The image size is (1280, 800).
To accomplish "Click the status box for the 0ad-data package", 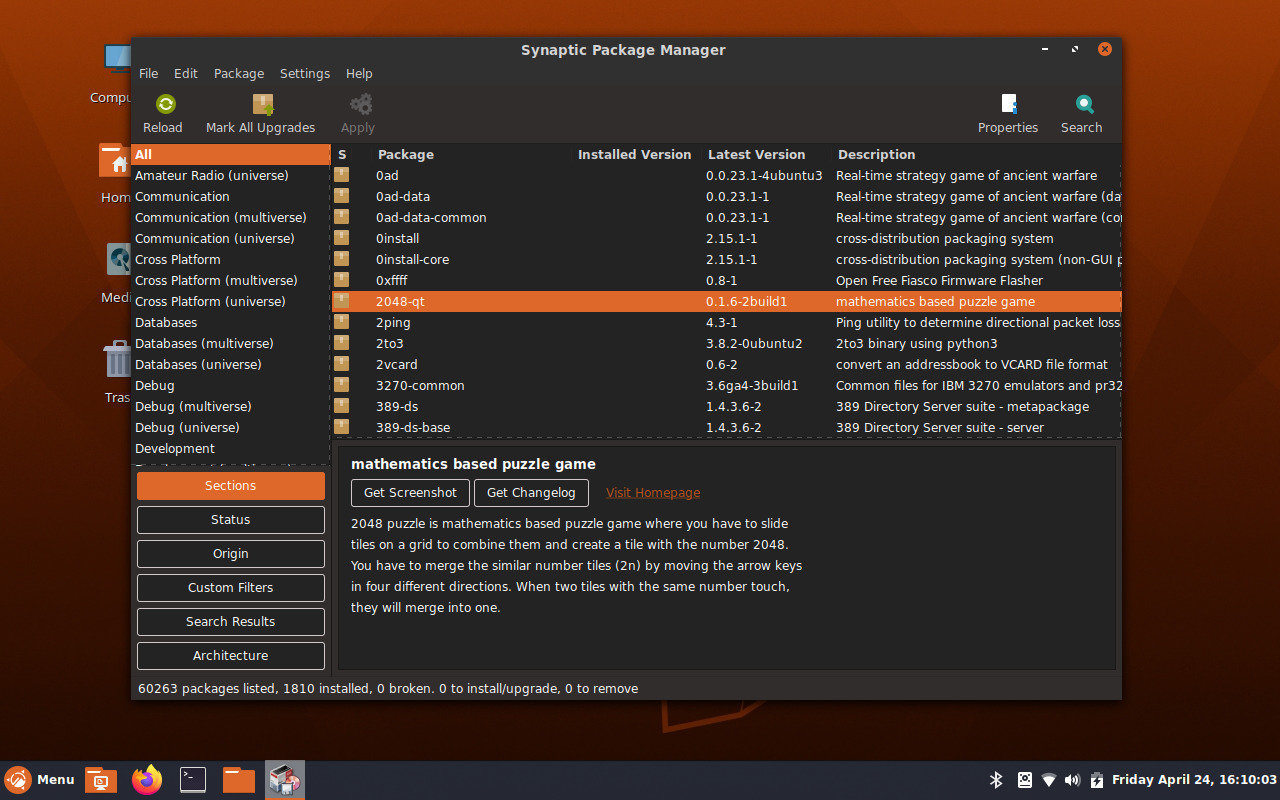I will (x=342, y=196).
